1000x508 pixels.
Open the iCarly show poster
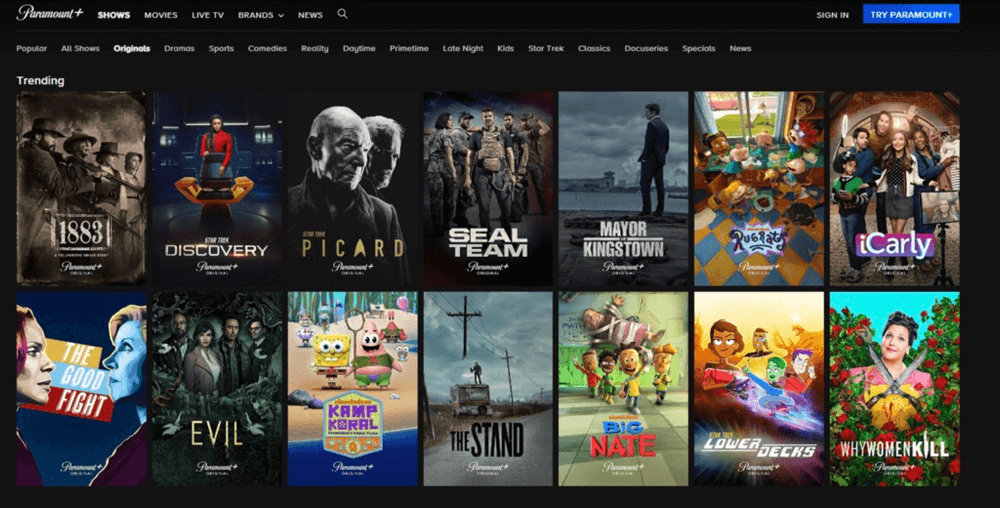click(x=895, y=189)
